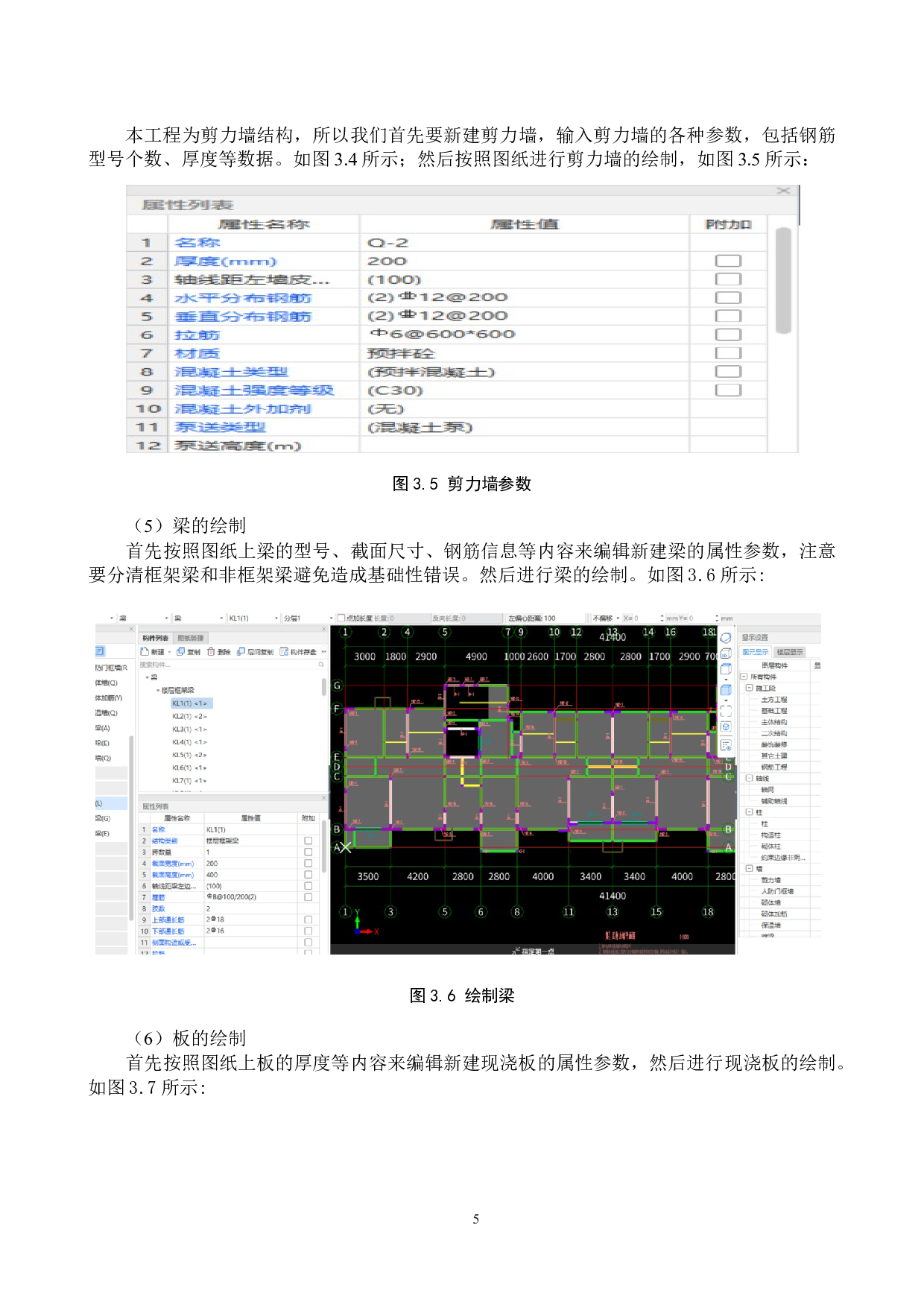924x1307 pixels.
Task: Tick the 点加长度 checkbox
Action: tap(341, 618)
